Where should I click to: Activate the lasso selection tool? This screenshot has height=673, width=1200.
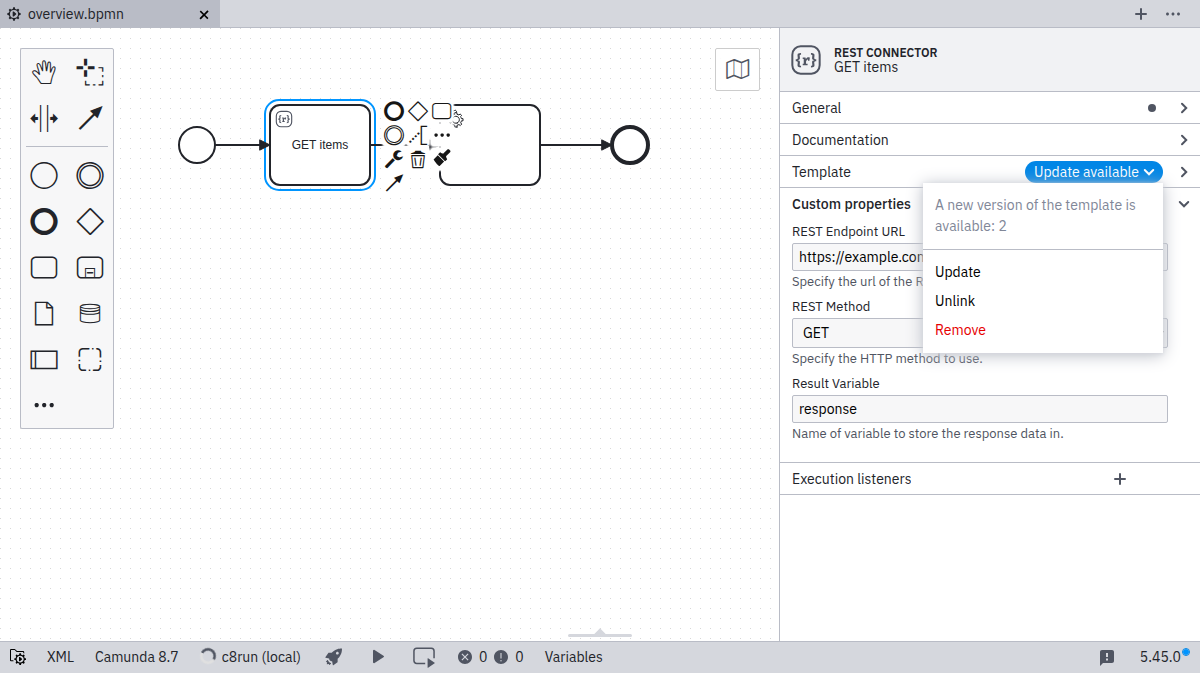(x=90, y=72)
